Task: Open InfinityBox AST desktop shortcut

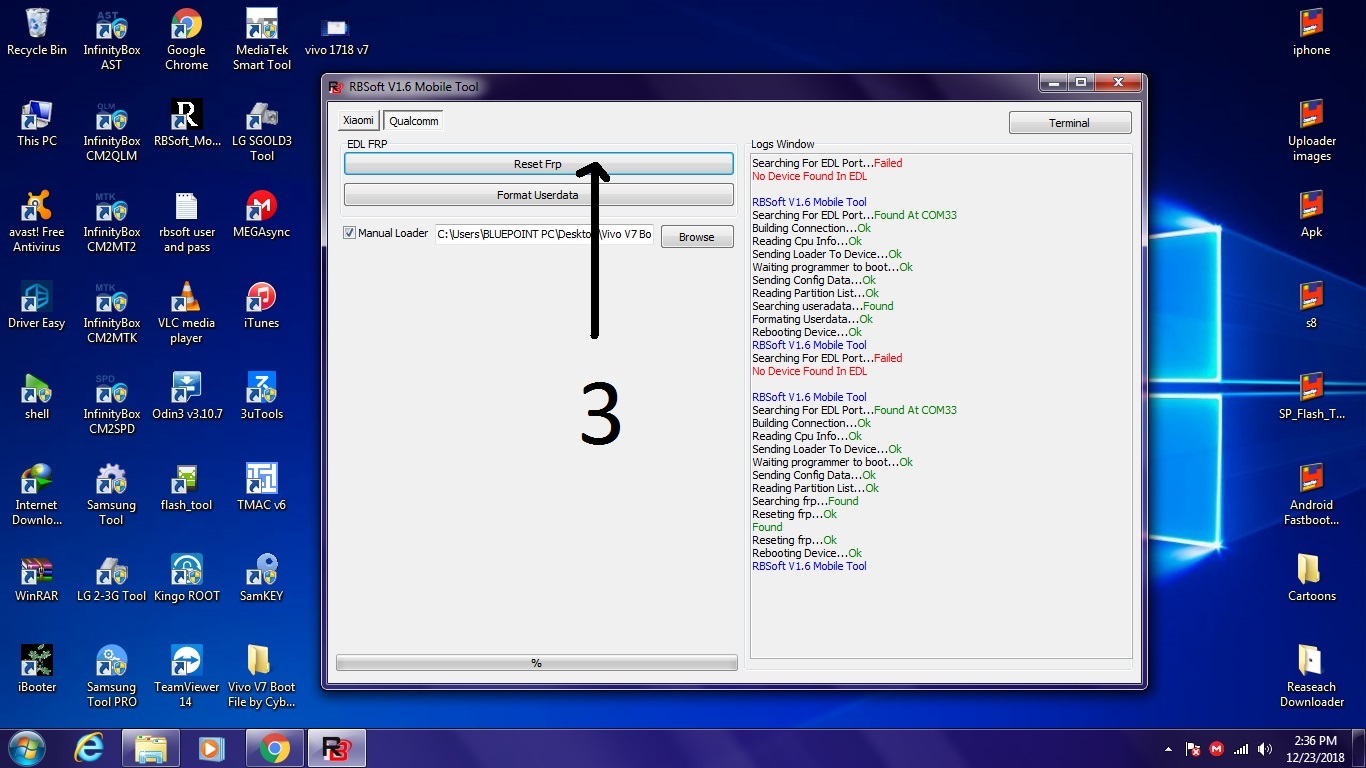Action: click(111, 39)
